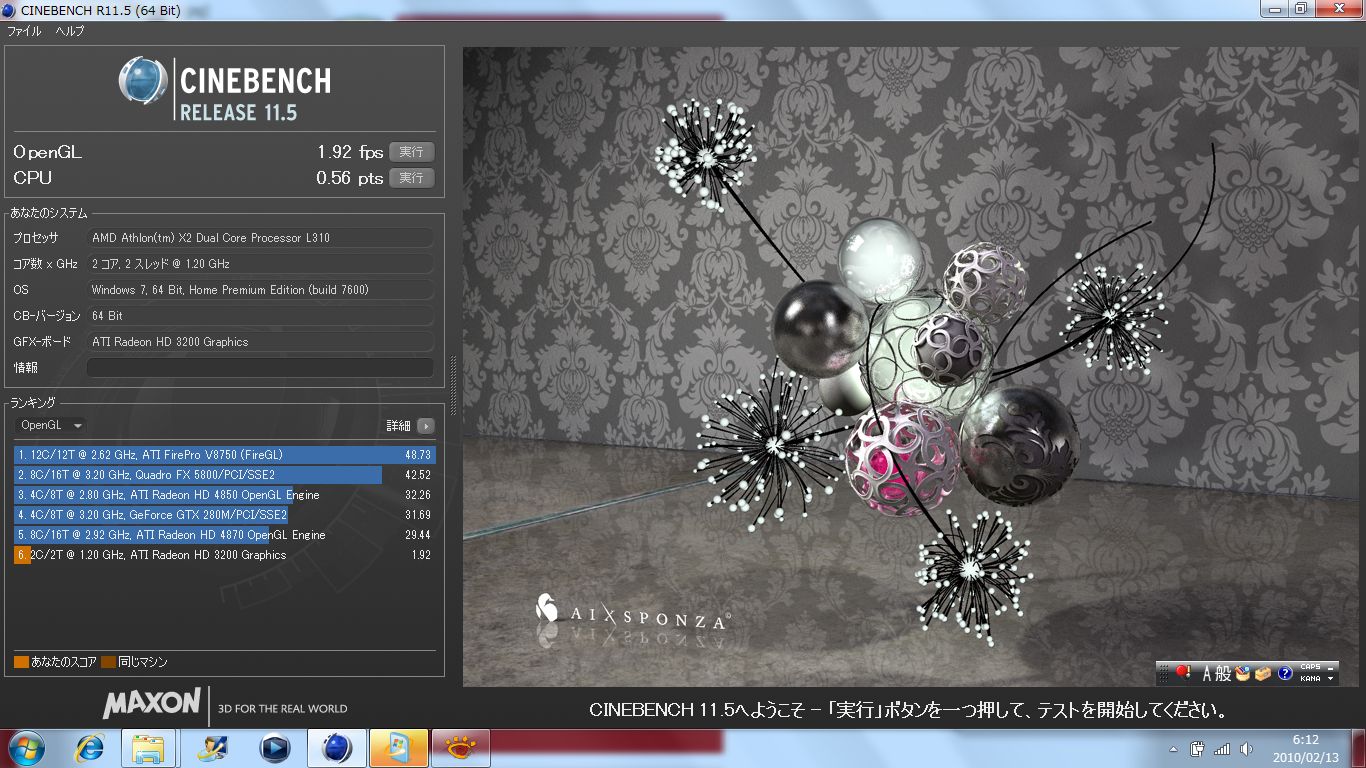Screen dimensions: 1366x768
Task: Open the blue play-button media player icon
Action: [275, 747]
